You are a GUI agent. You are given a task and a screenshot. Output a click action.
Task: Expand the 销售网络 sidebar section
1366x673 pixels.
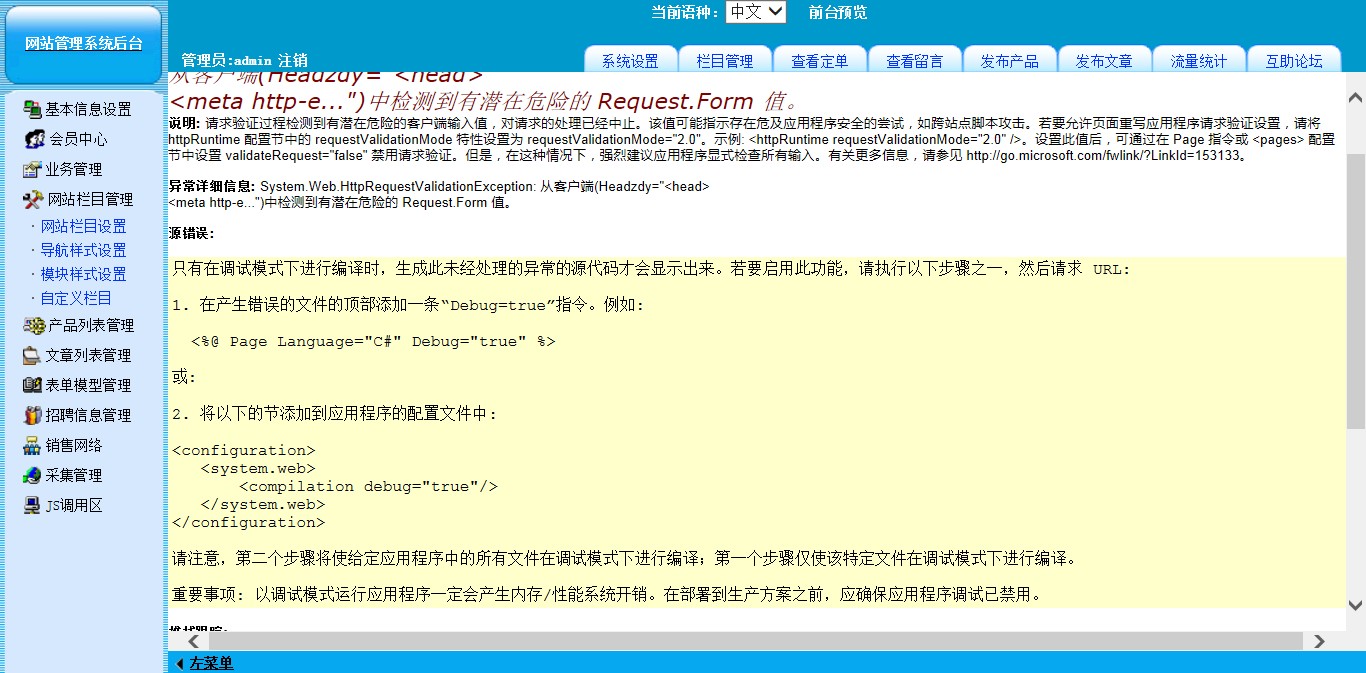(74, 445)
